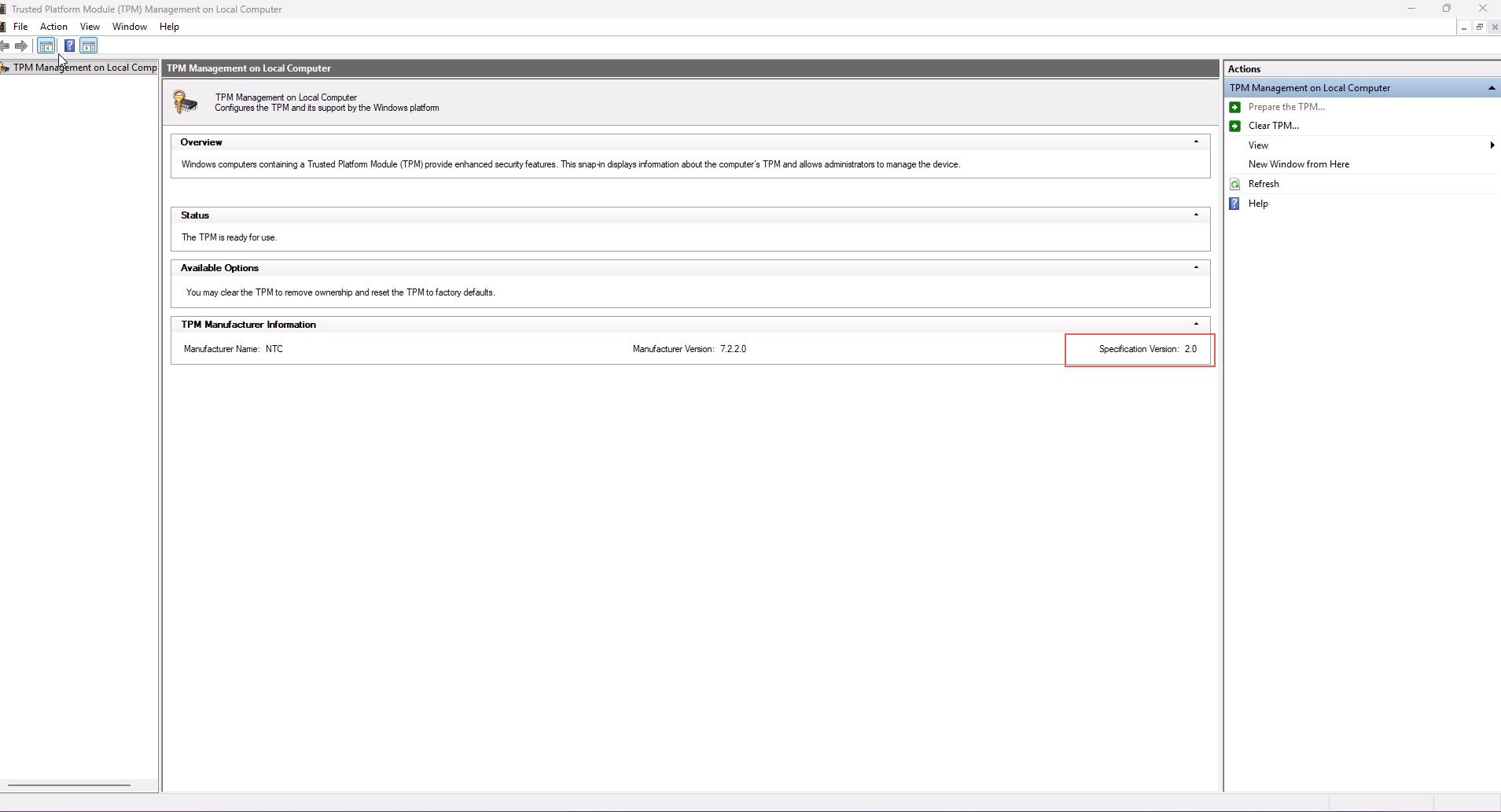Collapse the TPM Management on Local Computer actions group
1501x812 pixels.
click(x=1491, y=88)
